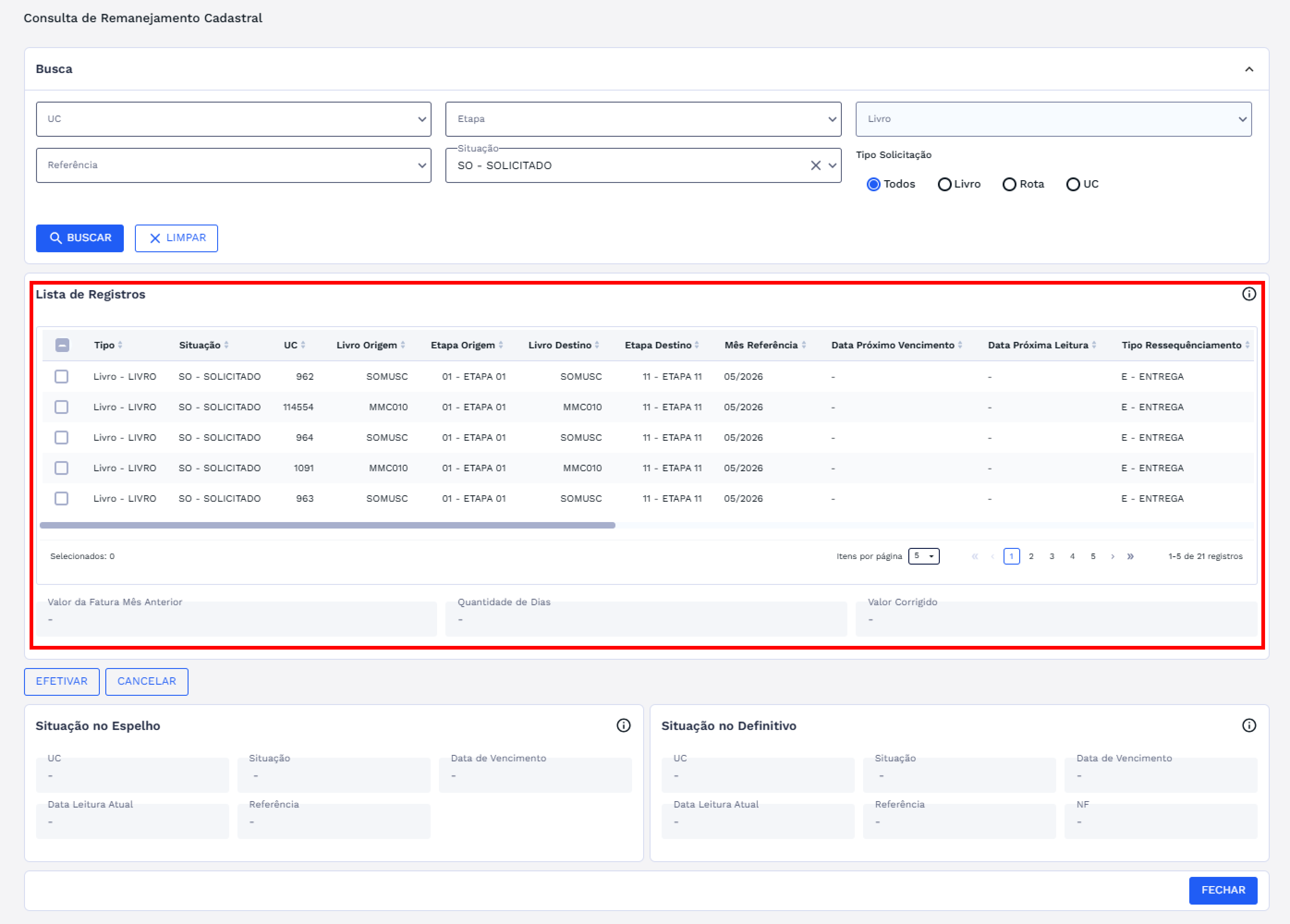Sort by Situação column
1290x924 pixels.
[204, 345]
